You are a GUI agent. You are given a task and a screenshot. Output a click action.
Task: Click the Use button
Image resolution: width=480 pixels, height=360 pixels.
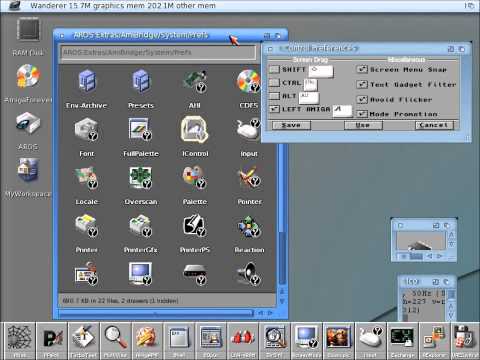click(x=363, y=125)
